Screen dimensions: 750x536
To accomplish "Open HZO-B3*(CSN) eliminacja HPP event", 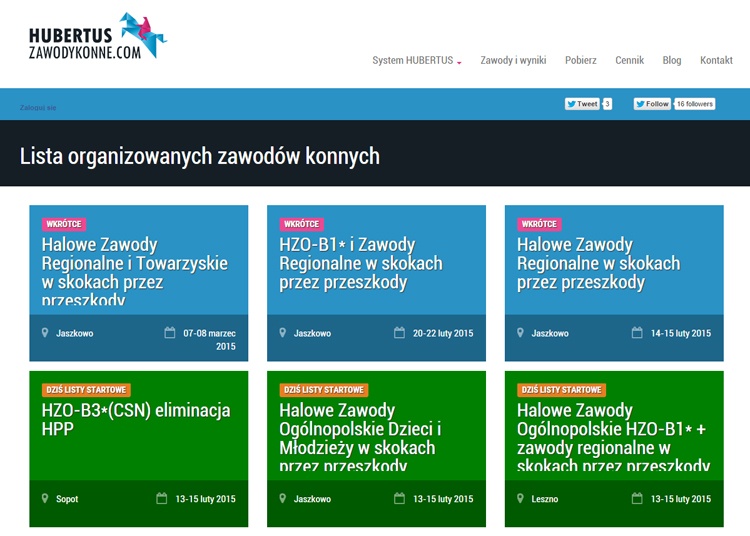I will (136, 419).
